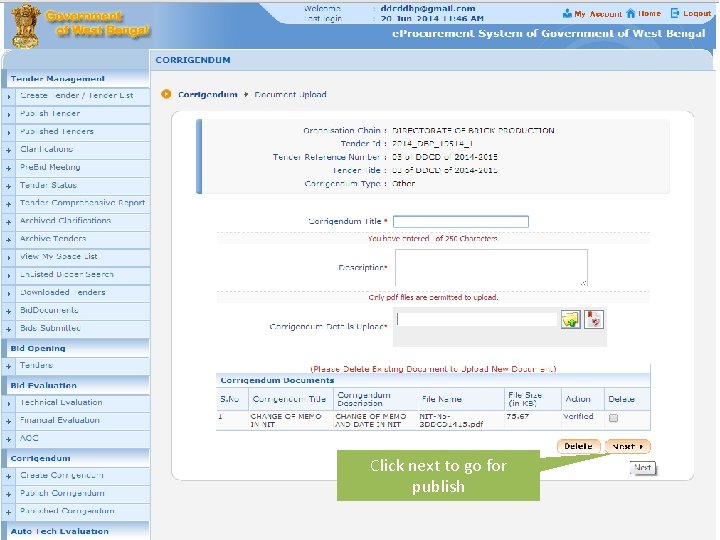The width and height of the screenshot is (720, 540).
Task: Expand the Bids Submitted menu item
Action: (x=9, y=329)
